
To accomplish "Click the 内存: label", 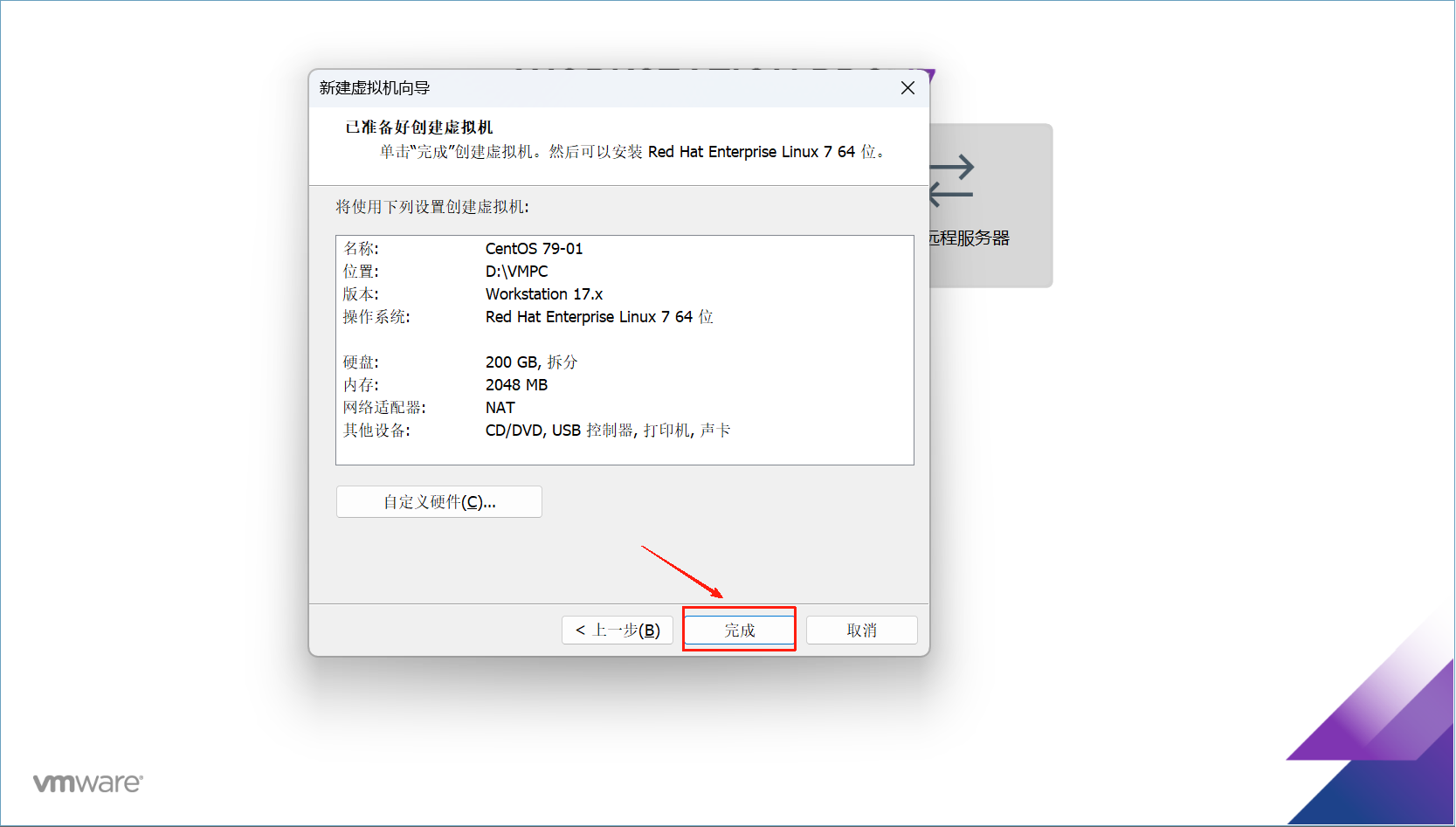I will (x=361, y=385).
